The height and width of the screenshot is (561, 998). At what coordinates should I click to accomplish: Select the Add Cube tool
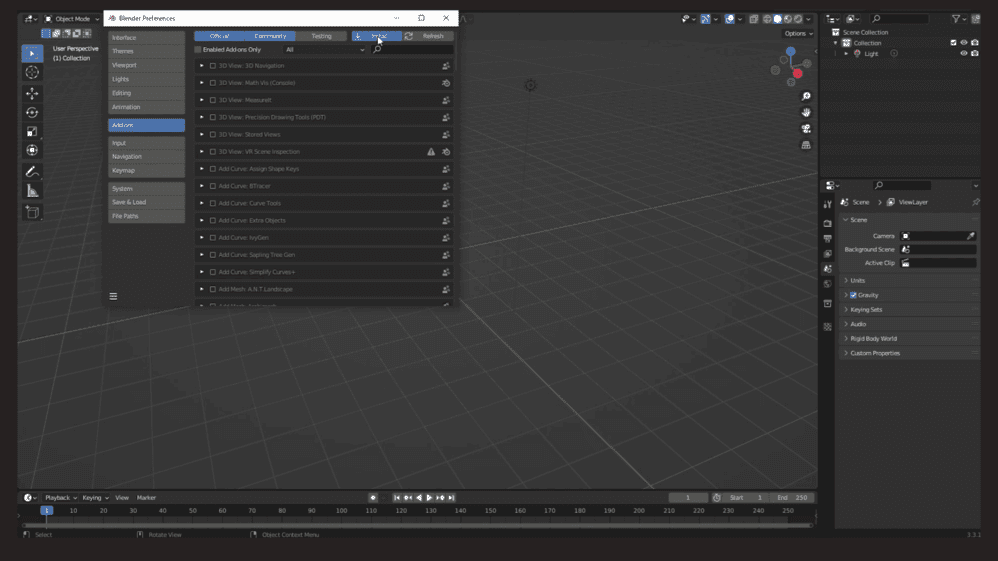tap(32, 212)
